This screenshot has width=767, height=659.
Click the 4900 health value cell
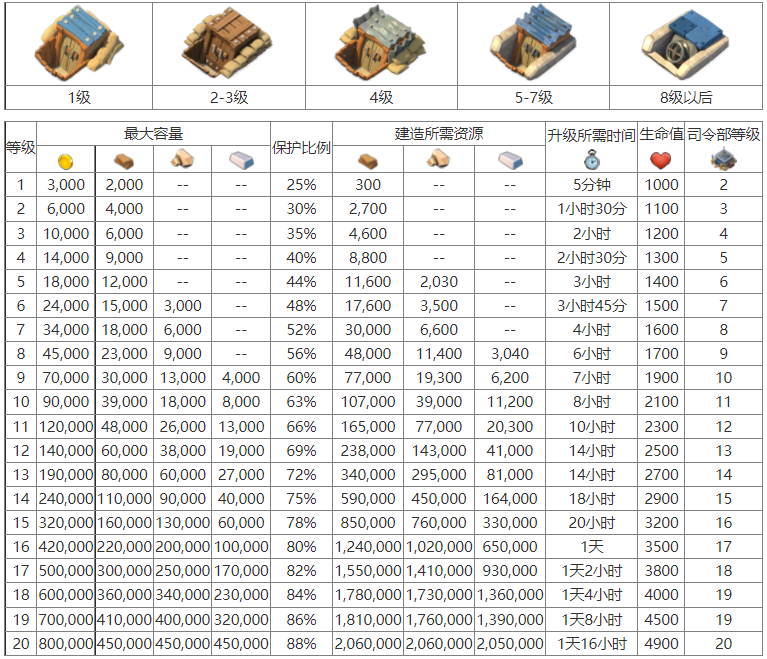[x=661, y=644]
